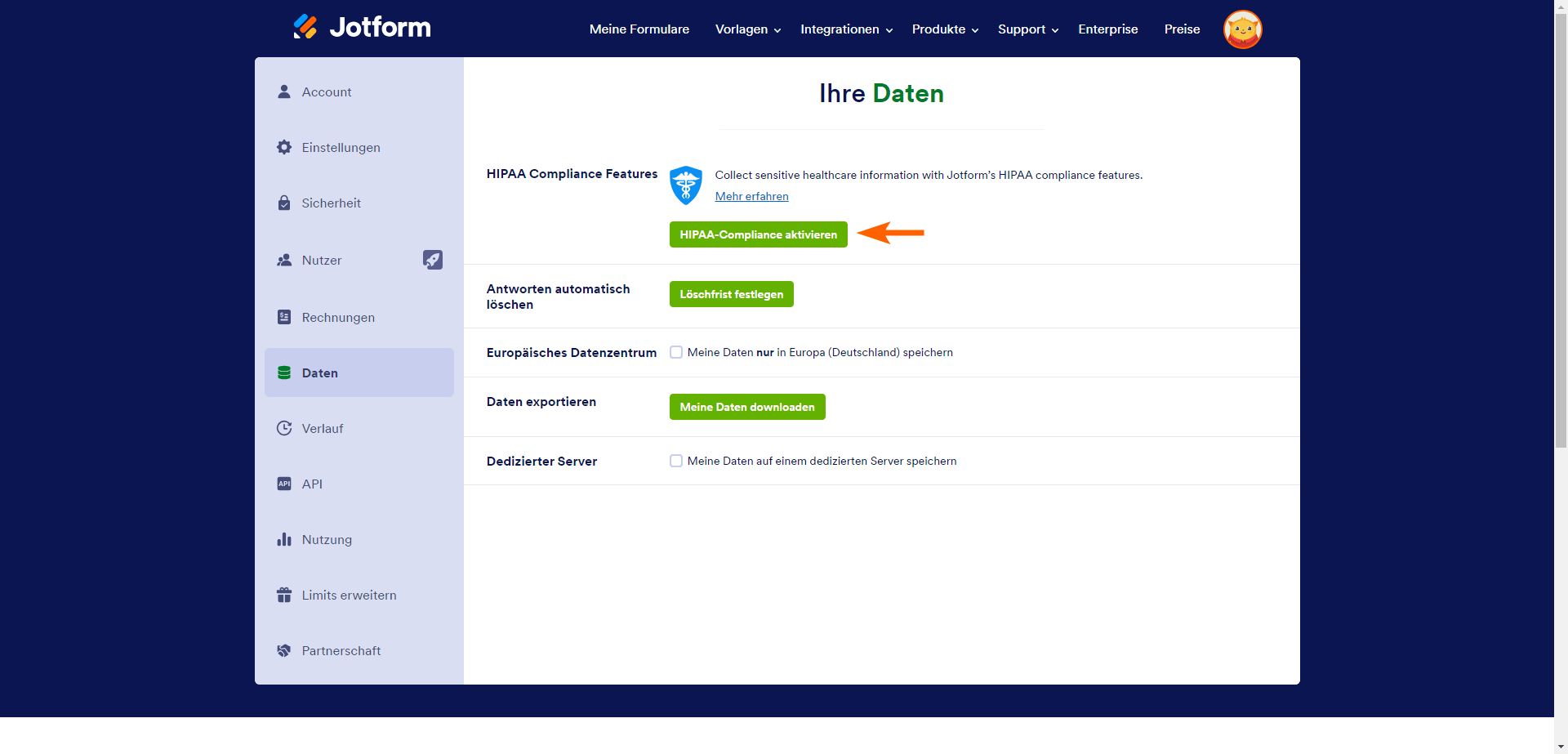Click the scrollbar up arrow

click(1561, 7)
